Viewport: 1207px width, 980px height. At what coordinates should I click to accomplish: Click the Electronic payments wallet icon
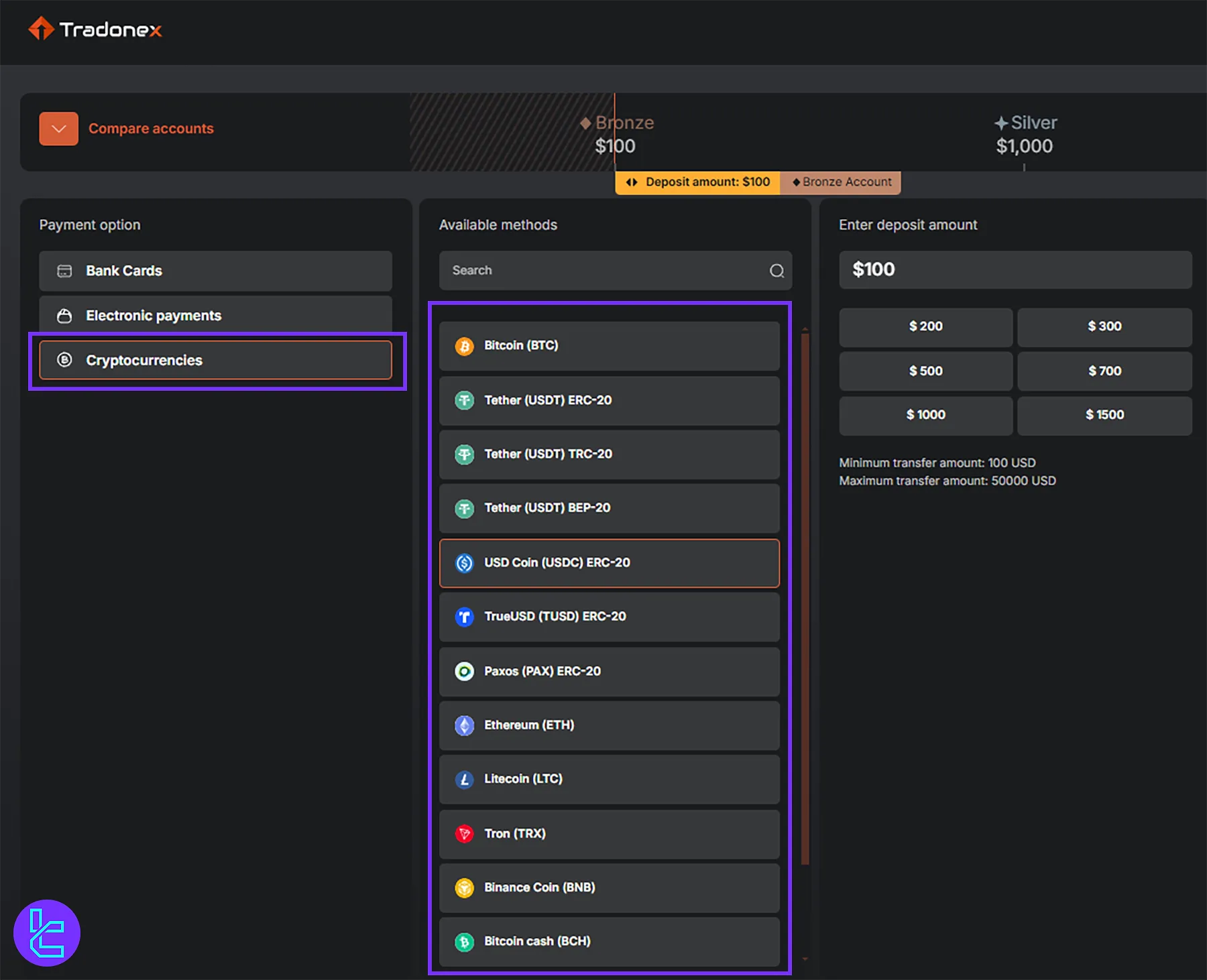(x=64, y=316)
